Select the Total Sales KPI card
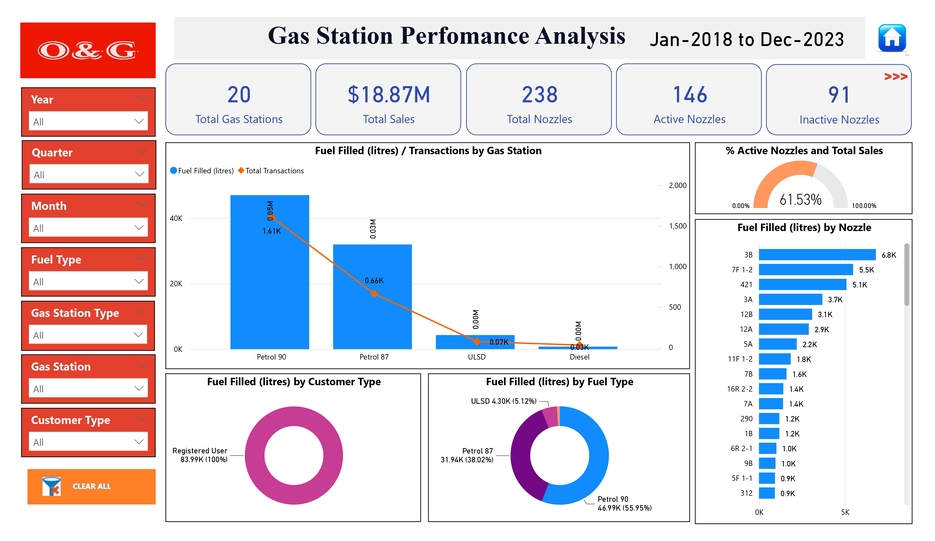 click(388, 100)
